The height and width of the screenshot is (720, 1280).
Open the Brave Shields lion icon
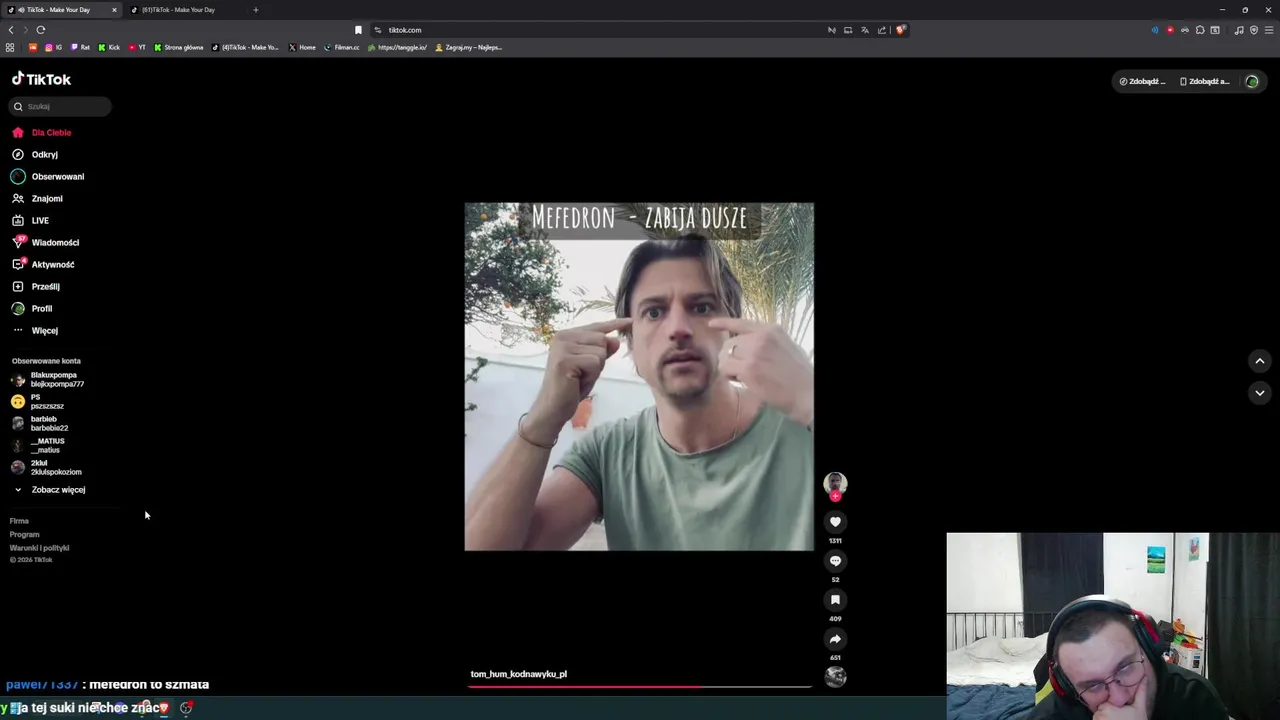[x=900, y=30]
